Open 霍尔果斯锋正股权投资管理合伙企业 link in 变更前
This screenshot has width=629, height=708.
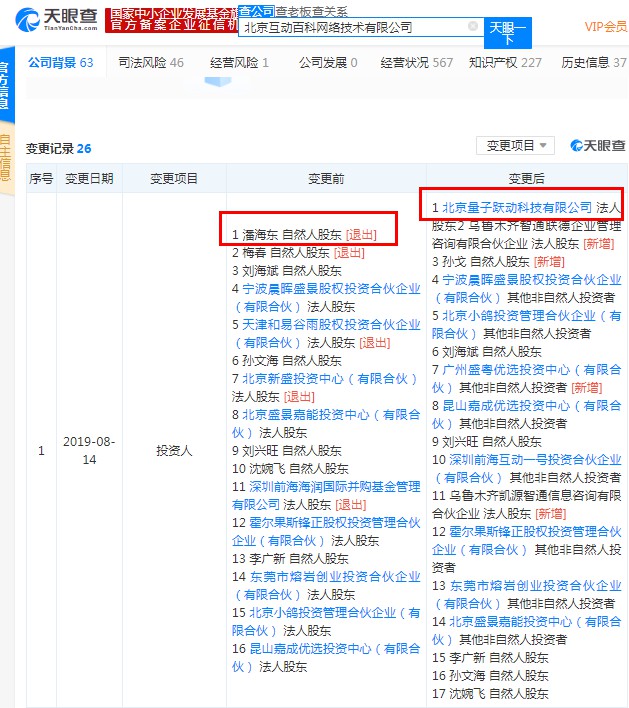point(326,531)
